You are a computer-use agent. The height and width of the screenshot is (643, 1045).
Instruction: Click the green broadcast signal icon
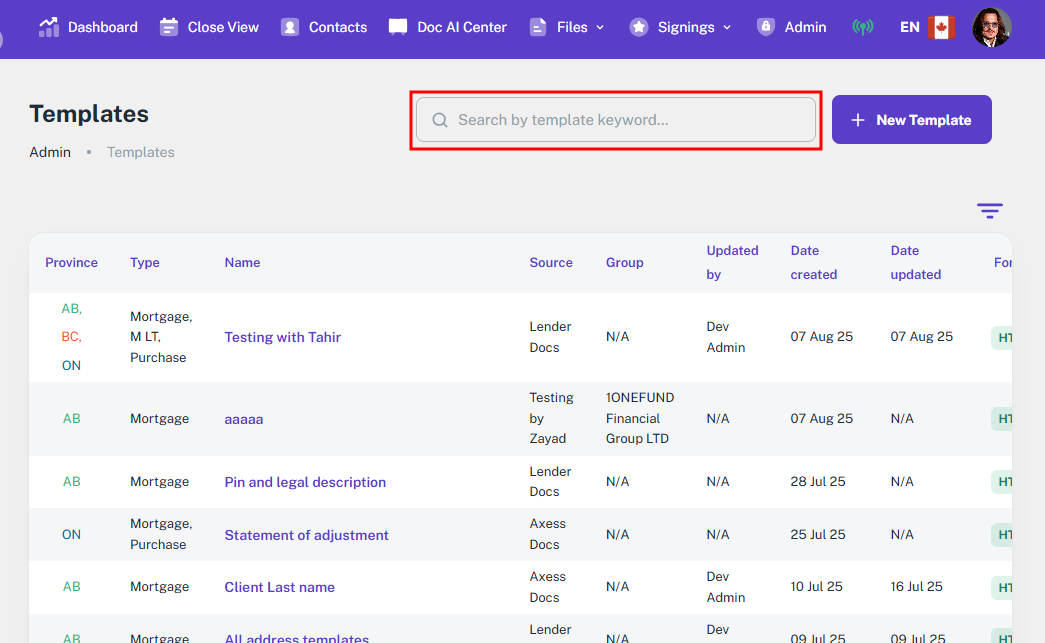(862, 27)
